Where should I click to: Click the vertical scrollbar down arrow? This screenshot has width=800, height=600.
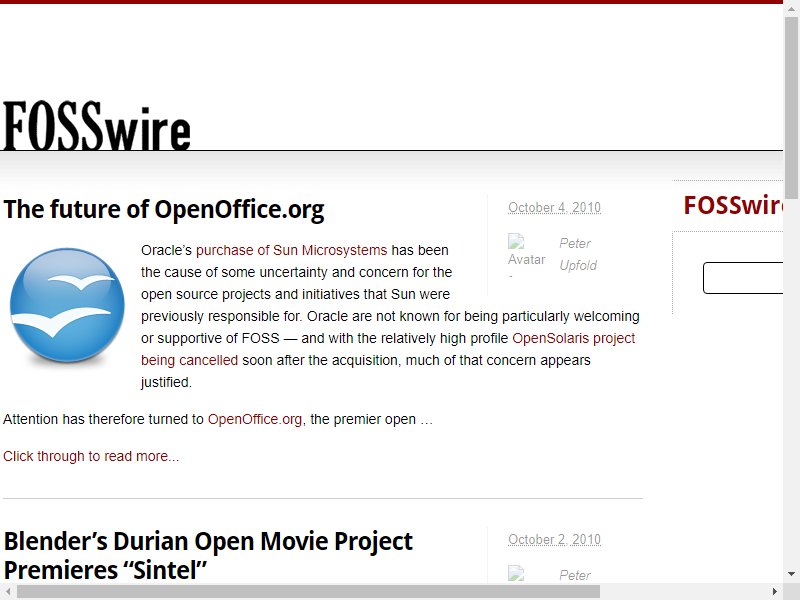click(x=791, y=574)
